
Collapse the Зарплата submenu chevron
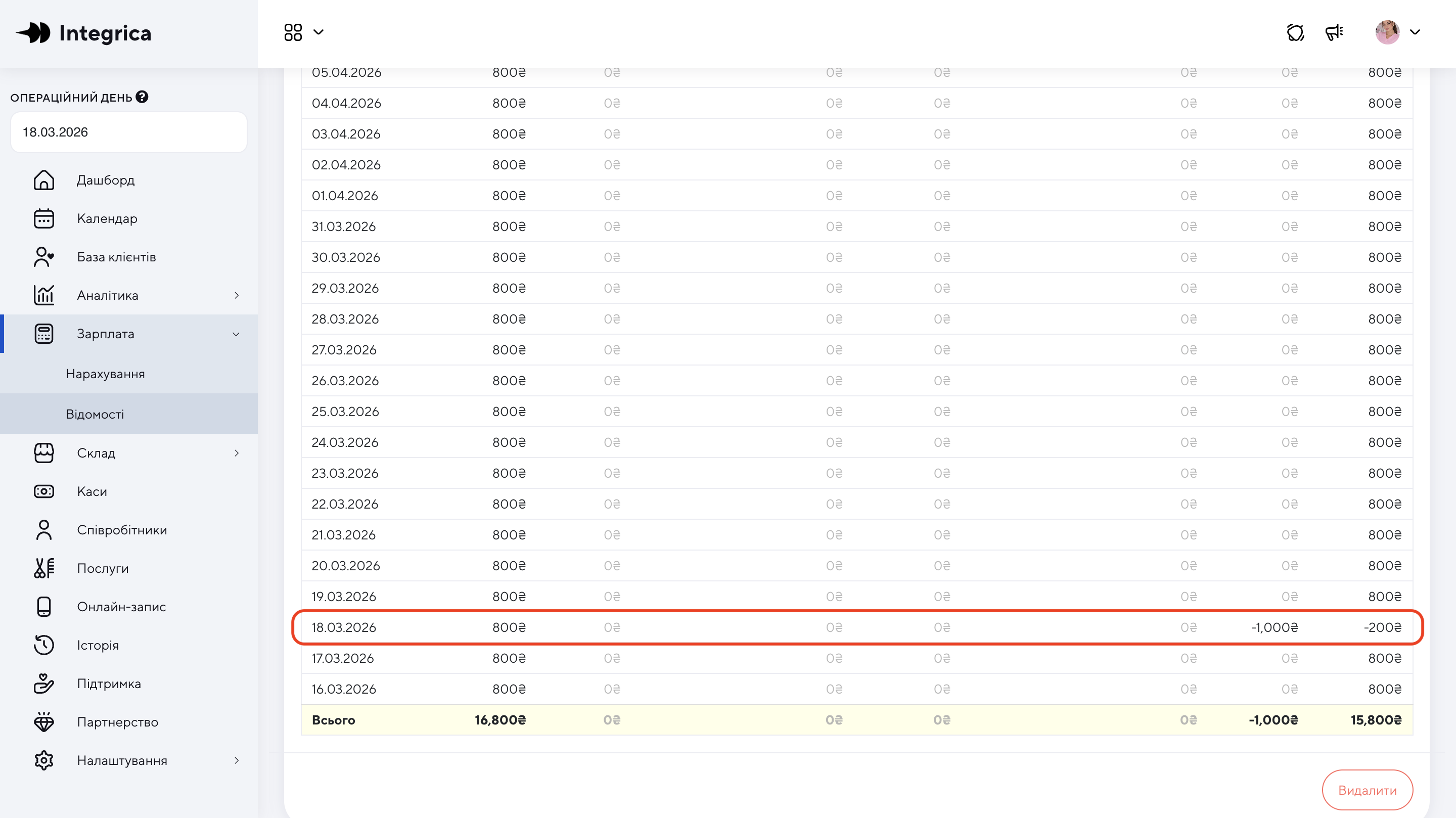236,334
